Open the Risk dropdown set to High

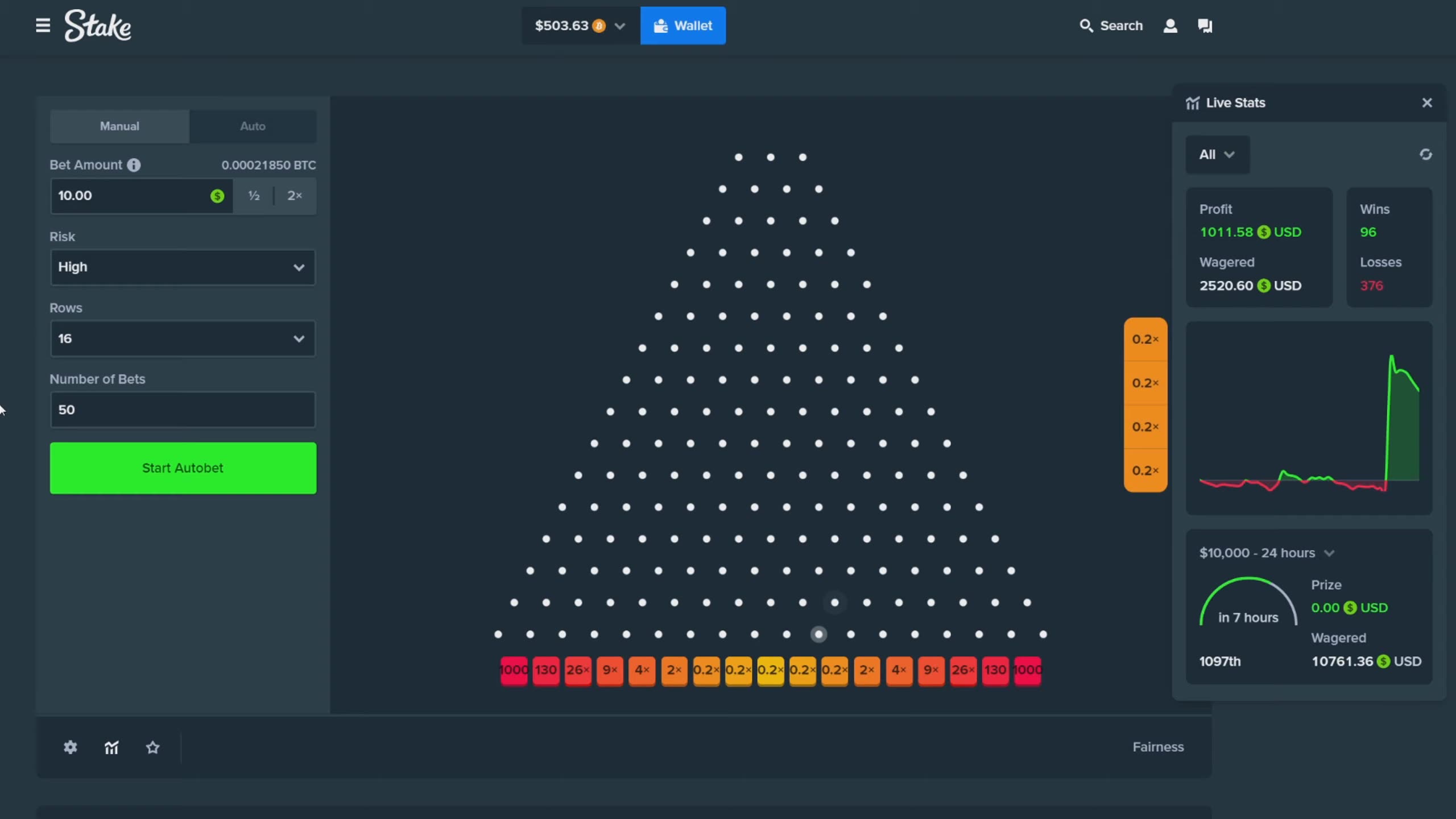pos(183,267)
